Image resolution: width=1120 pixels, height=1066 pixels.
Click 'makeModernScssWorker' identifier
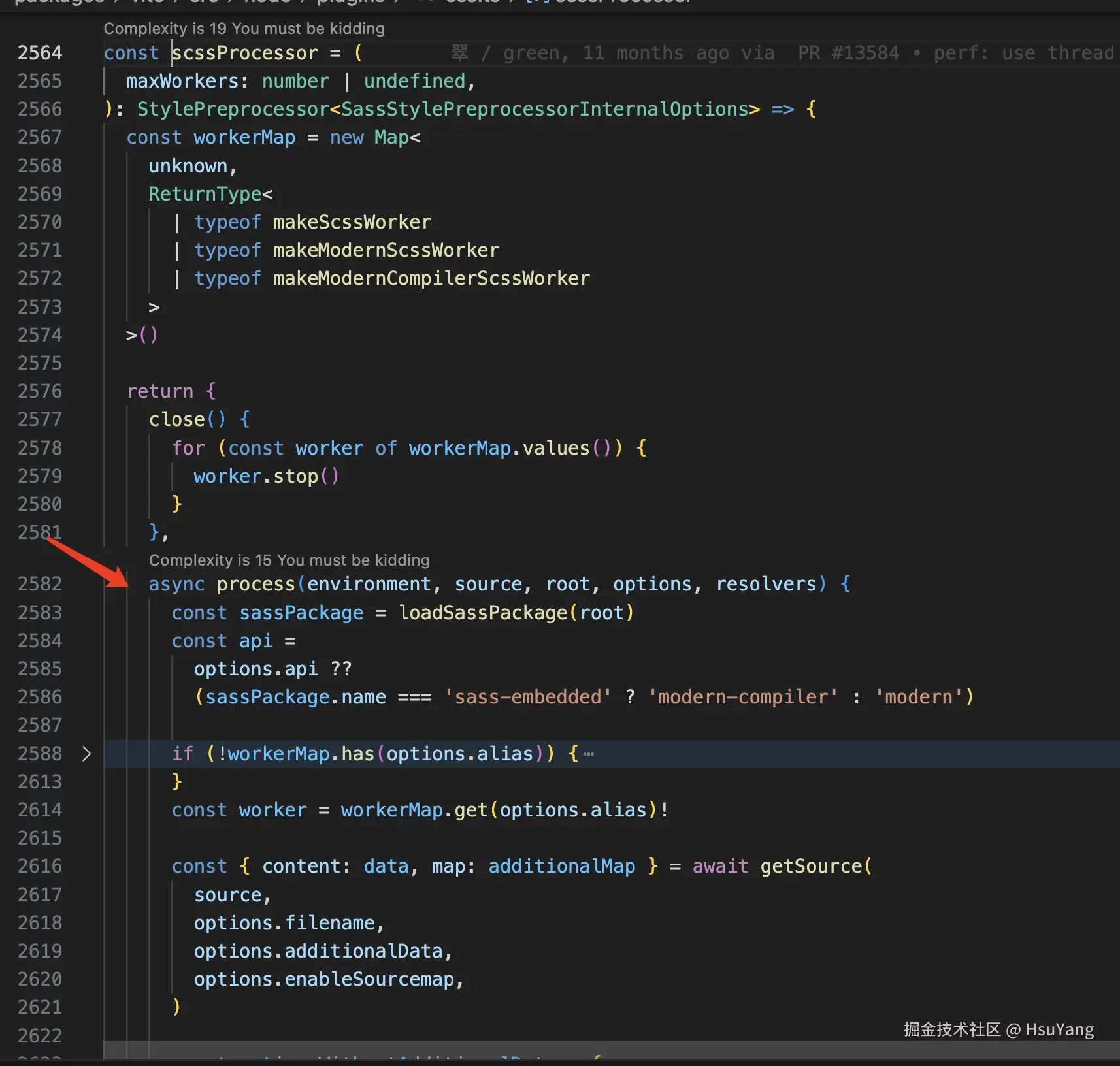click(386, 250)
